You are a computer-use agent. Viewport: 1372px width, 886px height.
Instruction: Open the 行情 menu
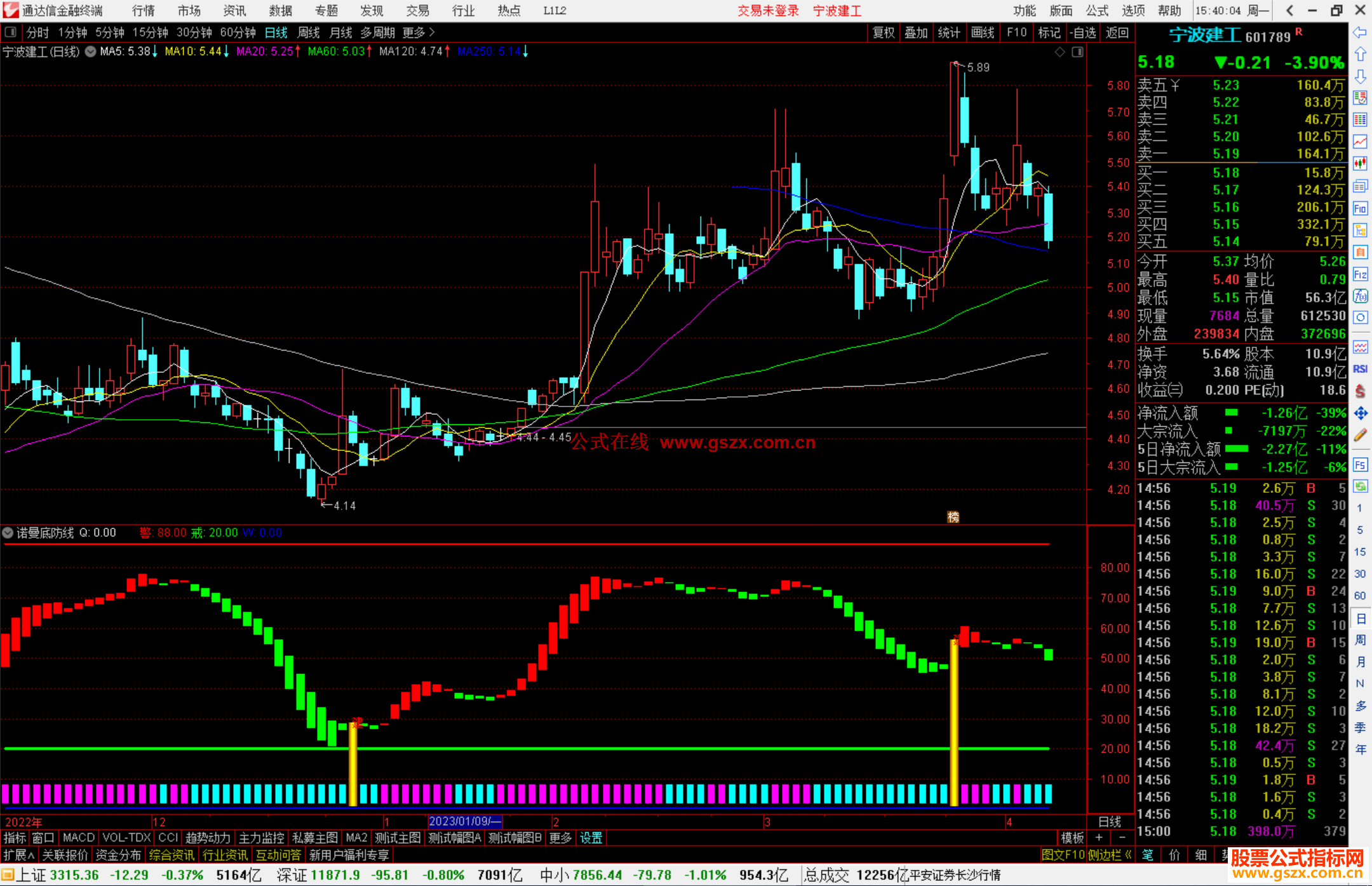pyautogui.click(x=144, y=11)
